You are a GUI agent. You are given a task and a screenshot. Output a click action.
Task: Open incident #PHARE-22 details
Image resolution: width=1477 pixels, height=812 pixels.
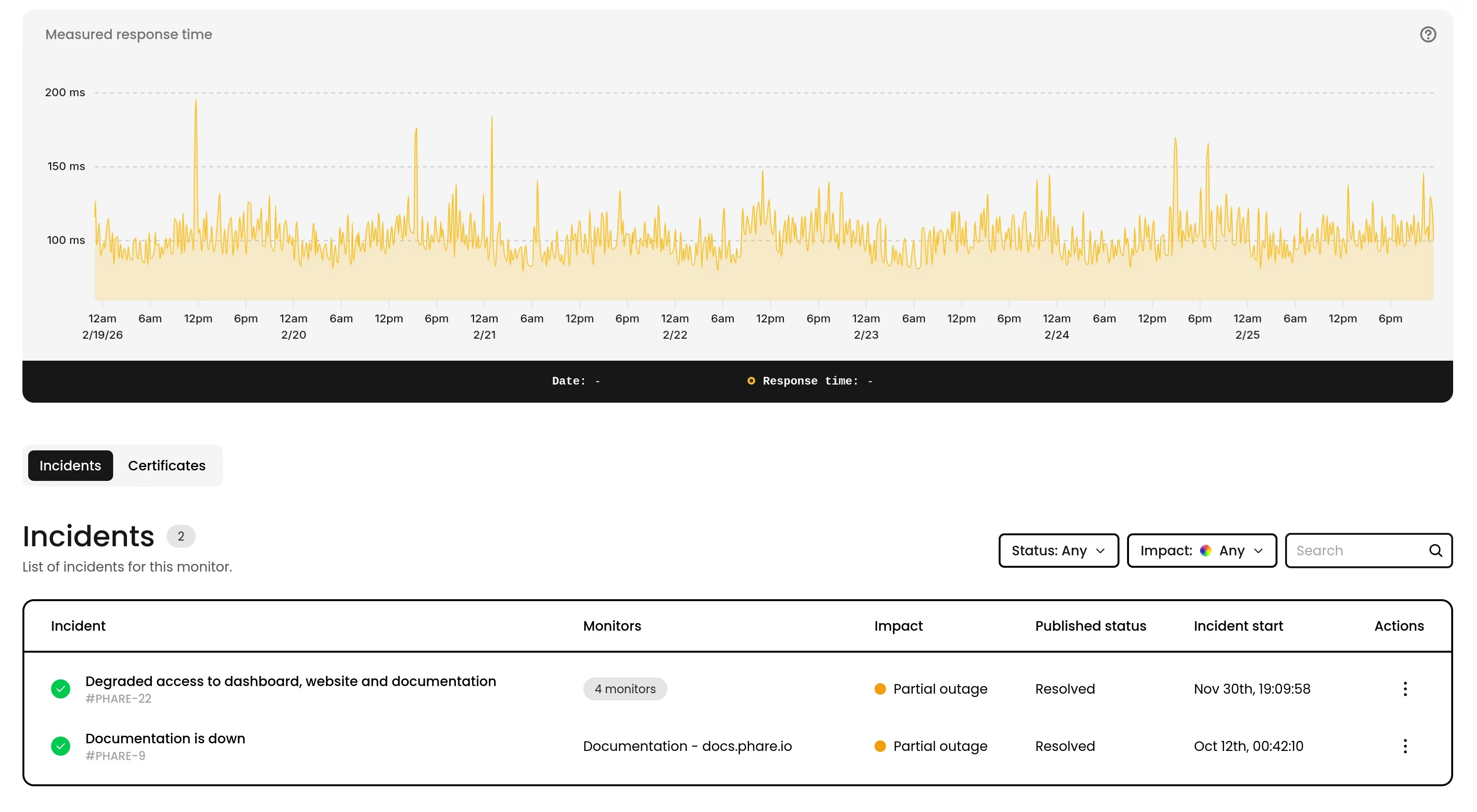click(291, 681)
